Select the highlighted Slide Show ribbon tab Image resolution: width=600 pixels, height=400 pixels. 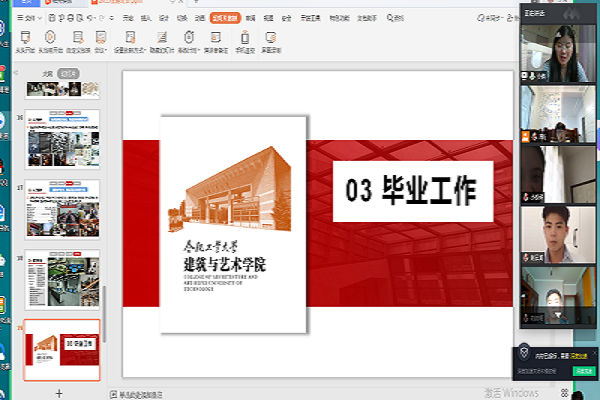pos(224,18)
